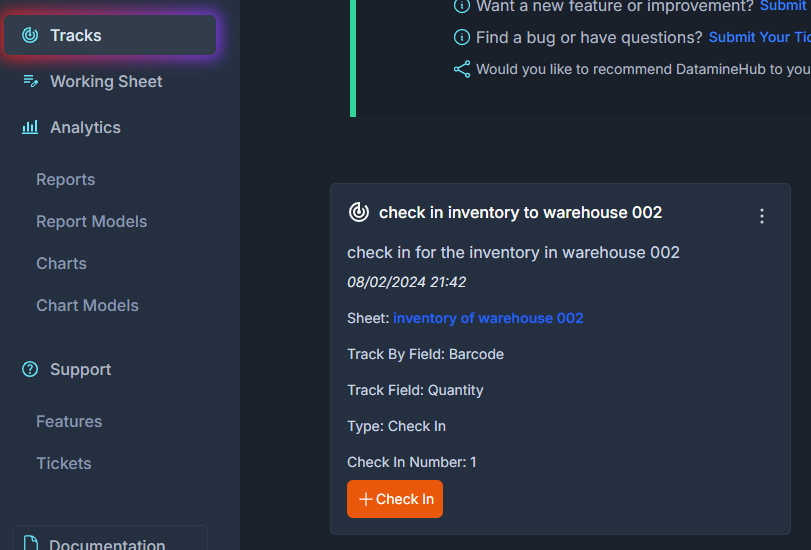Click the 'Submit' link for new features

pos(784,6)
